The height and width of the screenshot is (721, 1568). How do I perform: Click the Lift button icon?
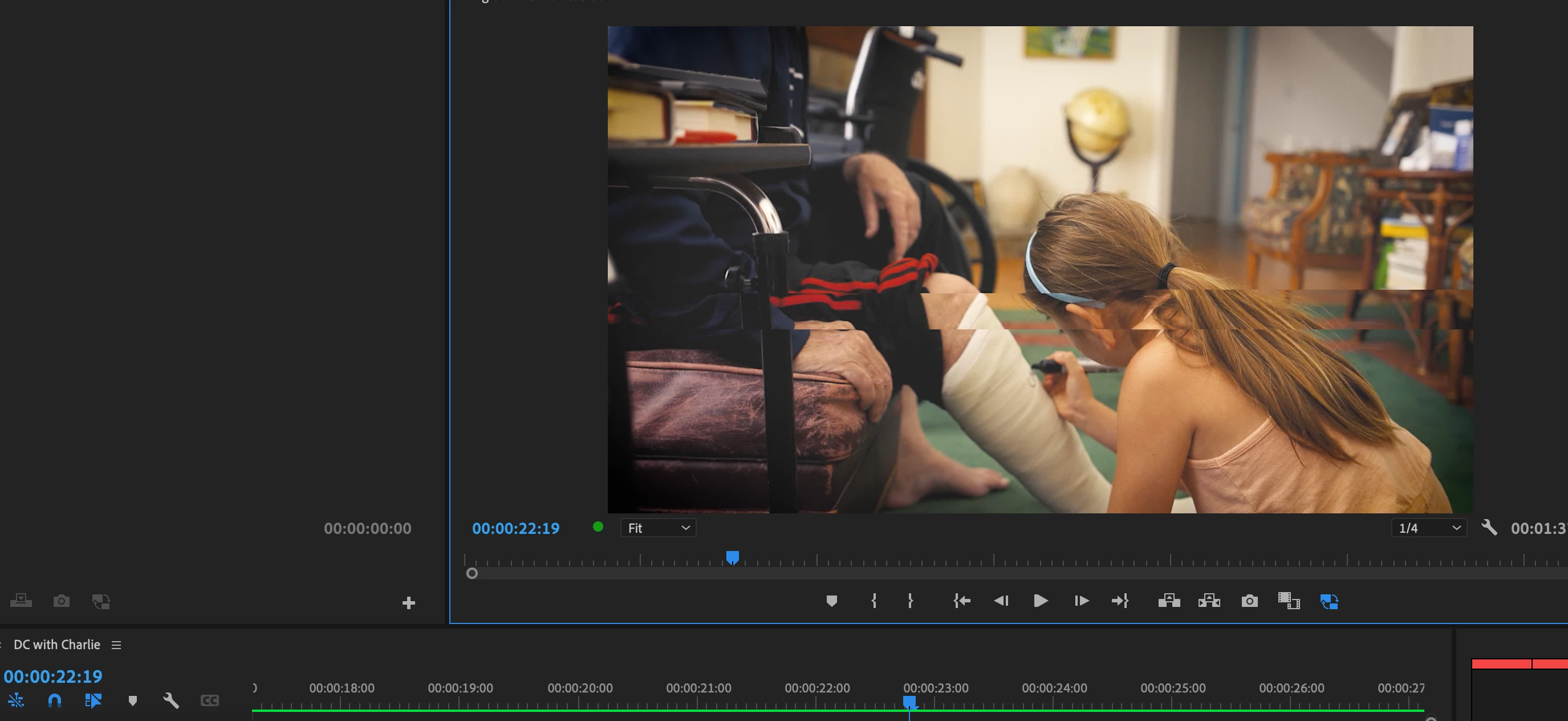point(1169,601)
